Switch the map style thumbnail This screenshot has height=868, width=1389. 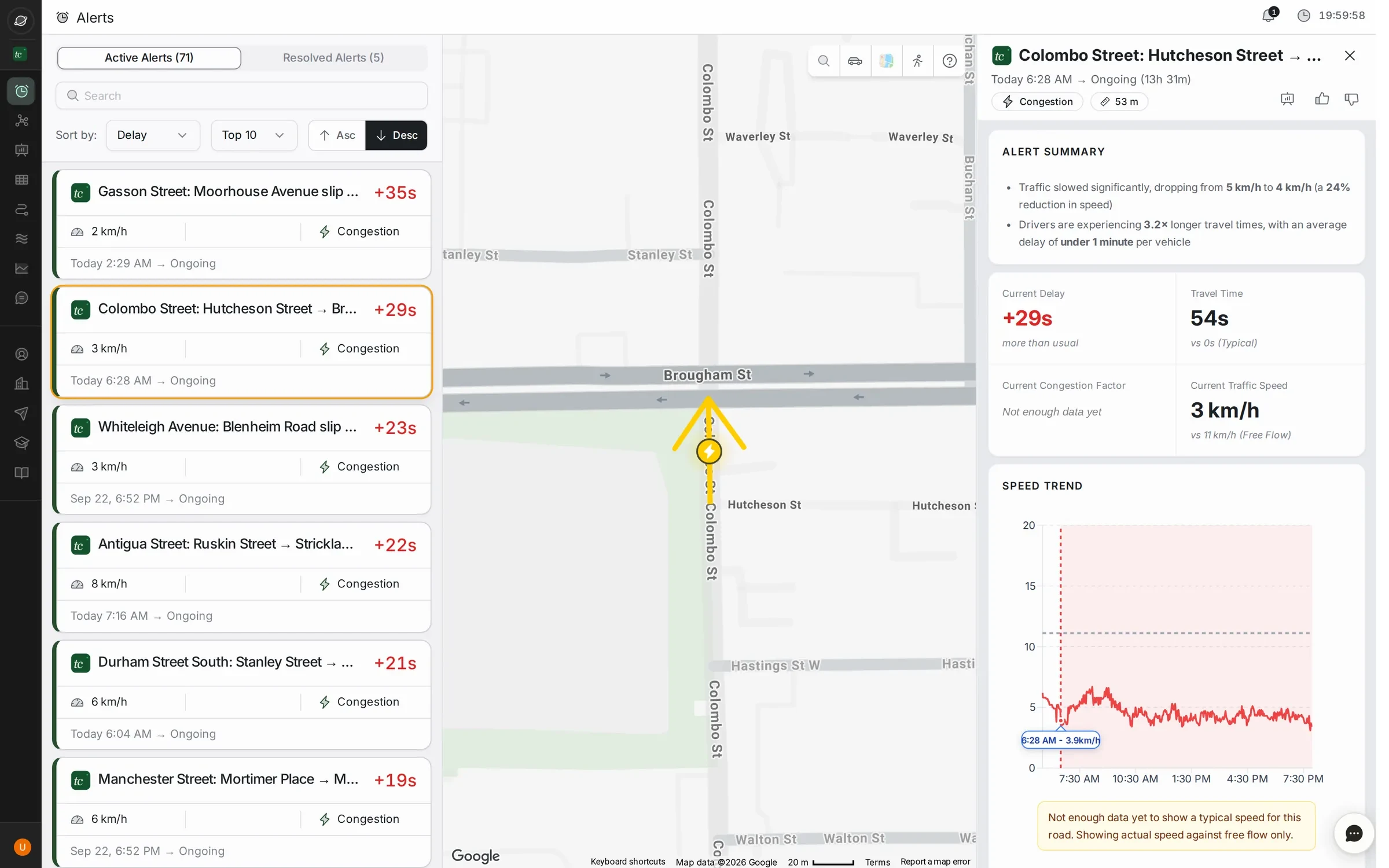click(886, 61)
